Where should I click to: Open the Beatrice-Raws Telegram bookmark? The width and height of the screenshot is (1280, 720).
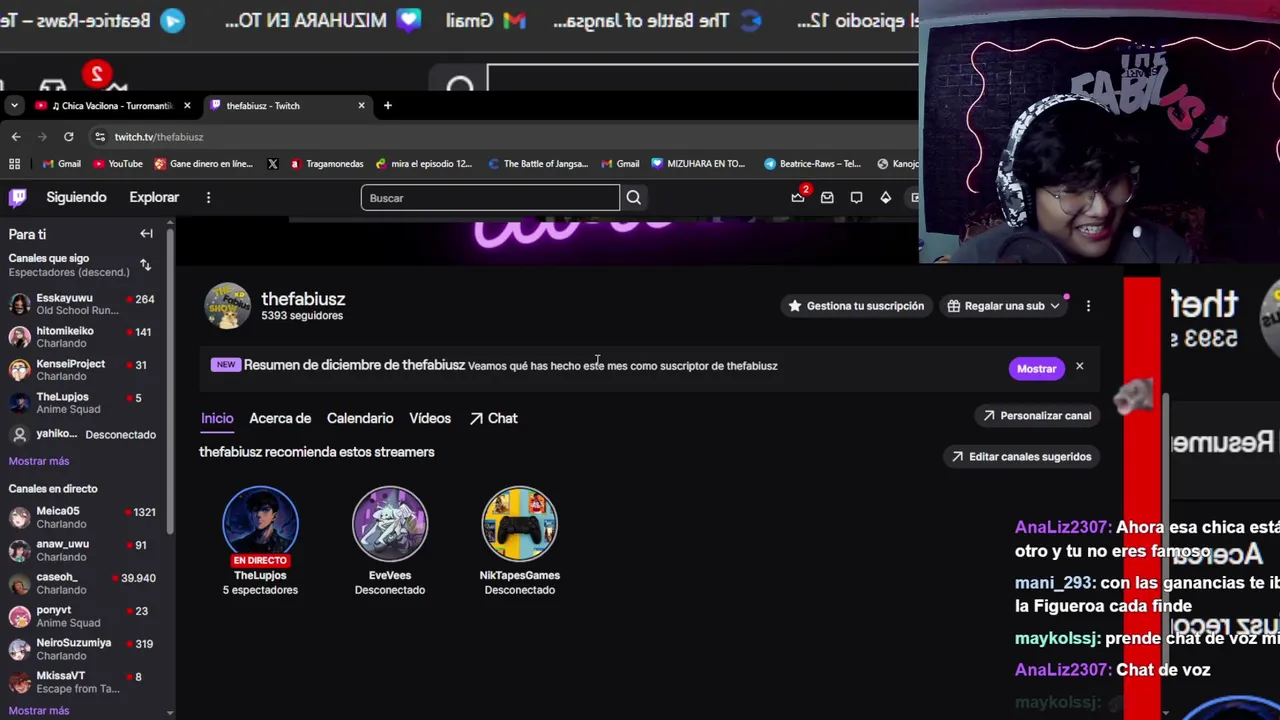[x=812, y=164]
